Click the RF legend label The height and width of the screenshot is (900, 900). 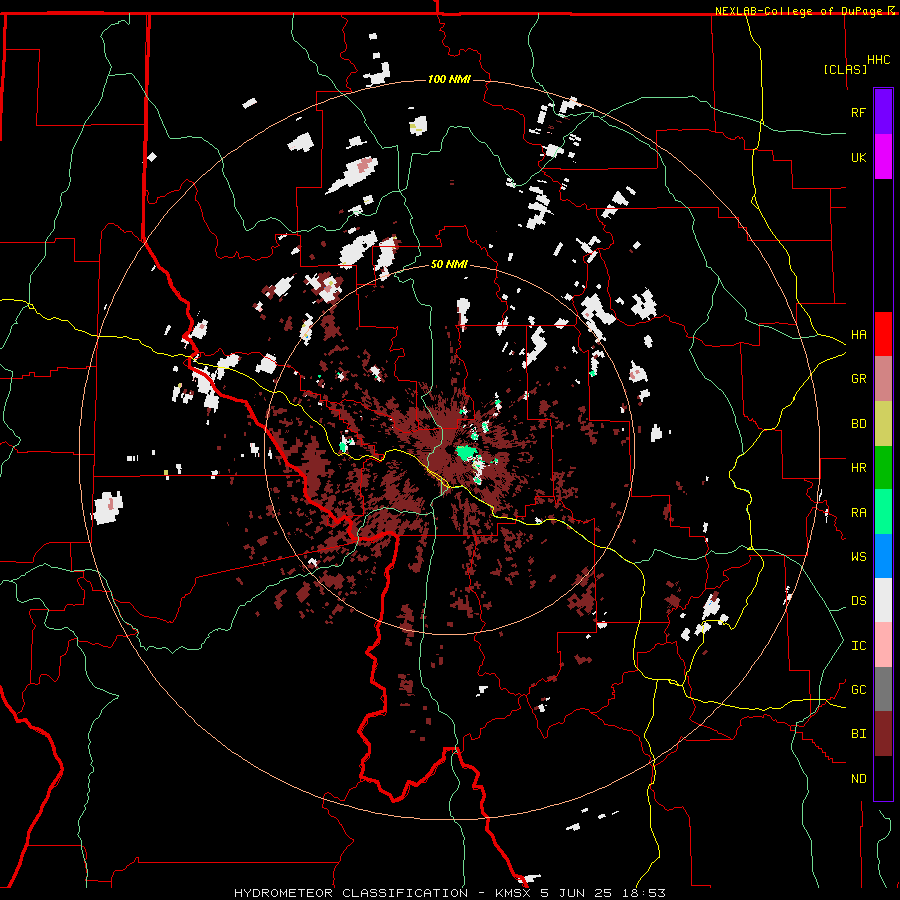point(858,112)
